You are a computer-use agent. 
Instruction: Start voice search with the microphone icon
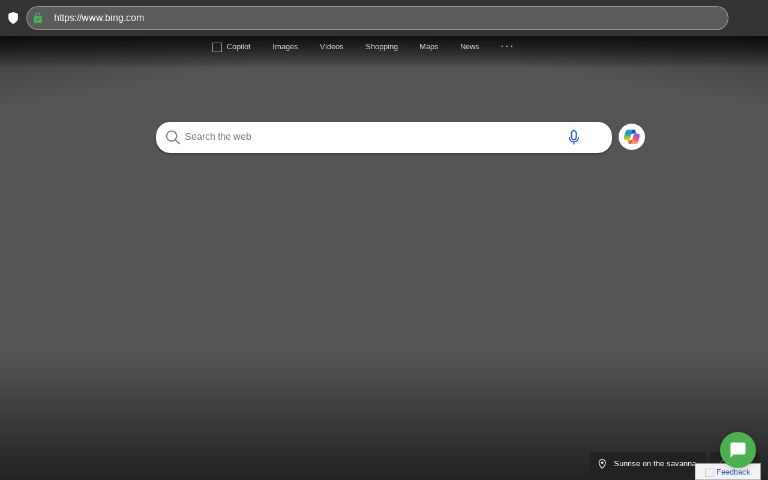[573, 137]
